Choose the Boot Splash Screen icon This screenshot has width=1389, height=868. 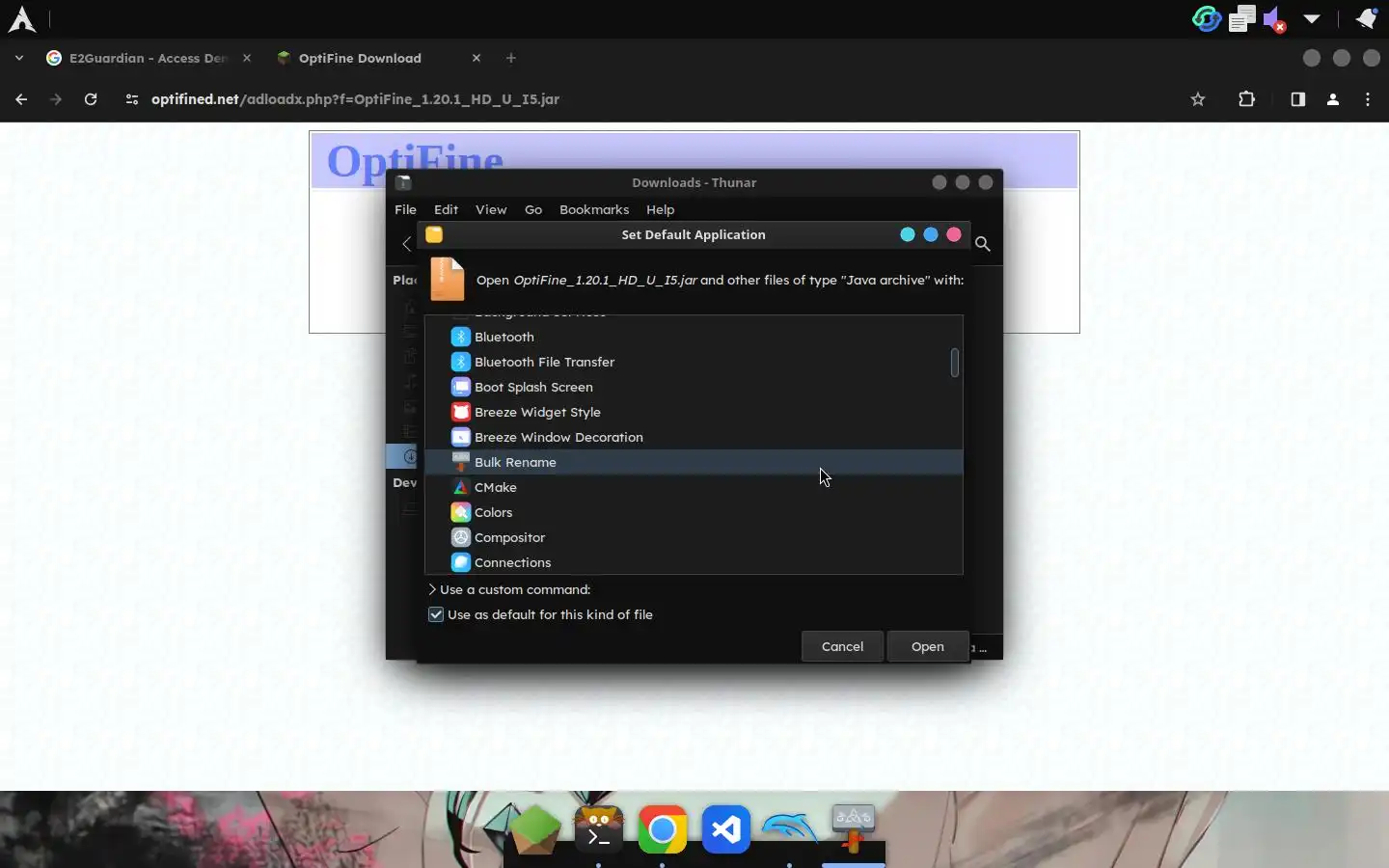pyautogui.click(x=461, y=387)
